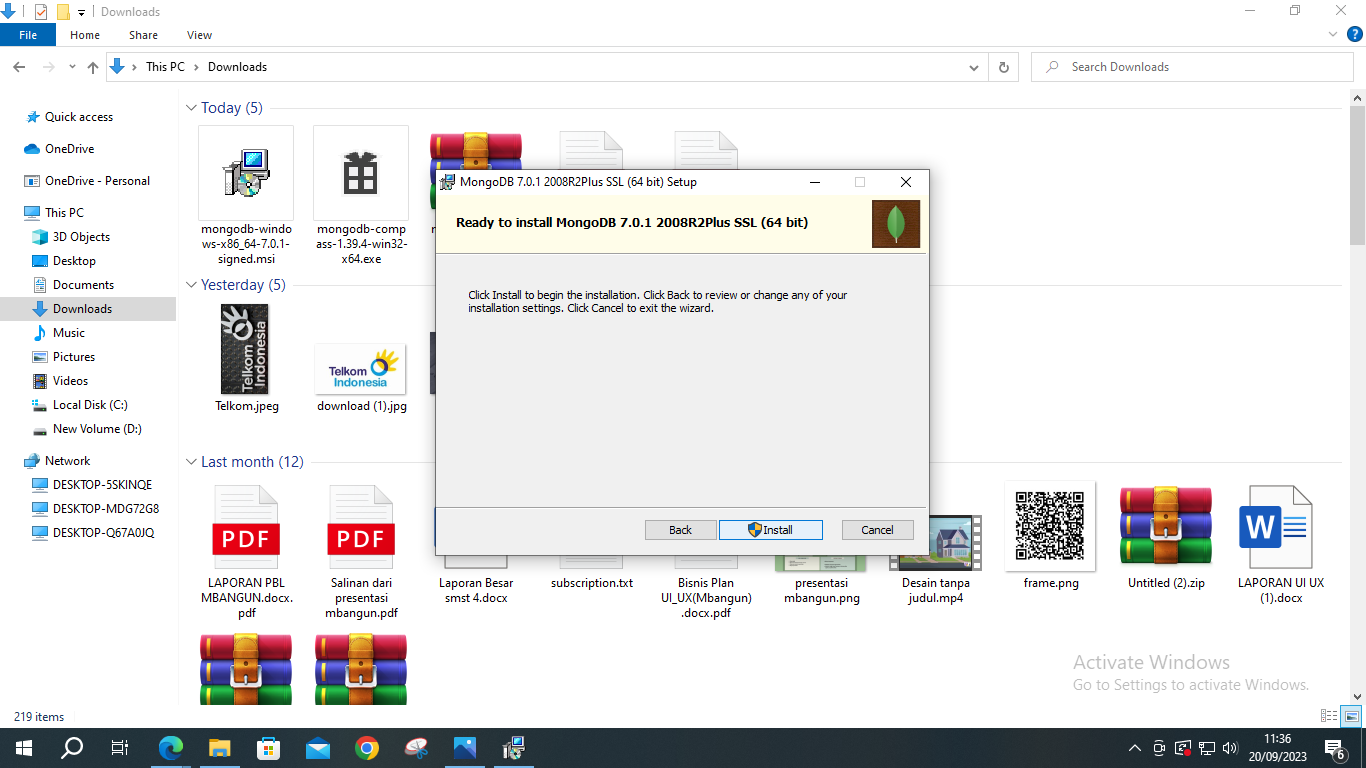Open the File tab in Explorer
1366x768 pixels.
28,35
